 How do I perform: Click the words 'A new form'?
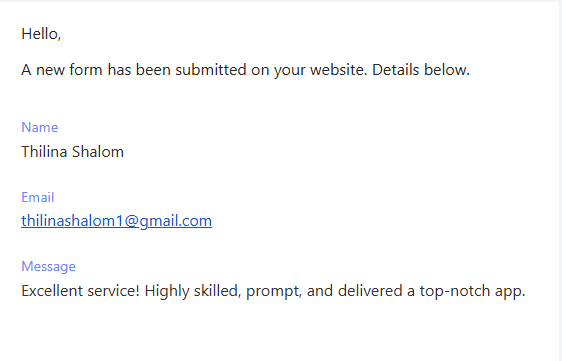pos(62,70)
